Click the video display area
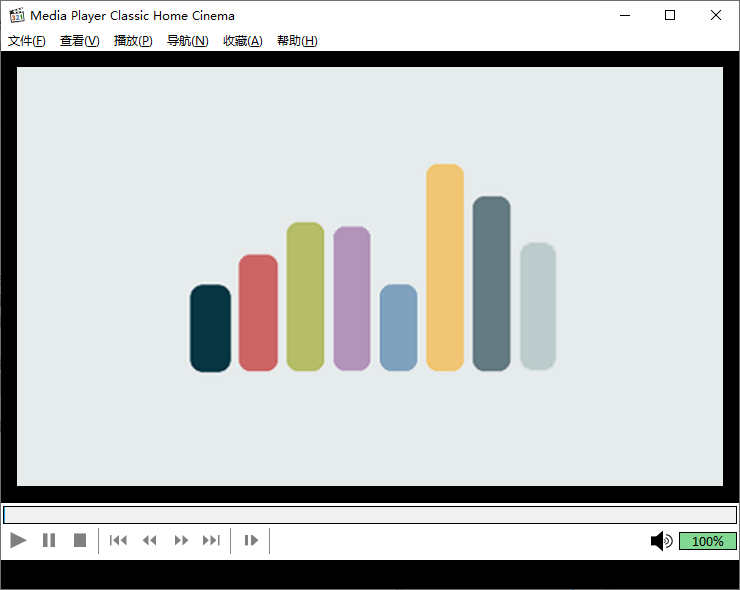Screen dimensions: 740x590 point(370,276)
